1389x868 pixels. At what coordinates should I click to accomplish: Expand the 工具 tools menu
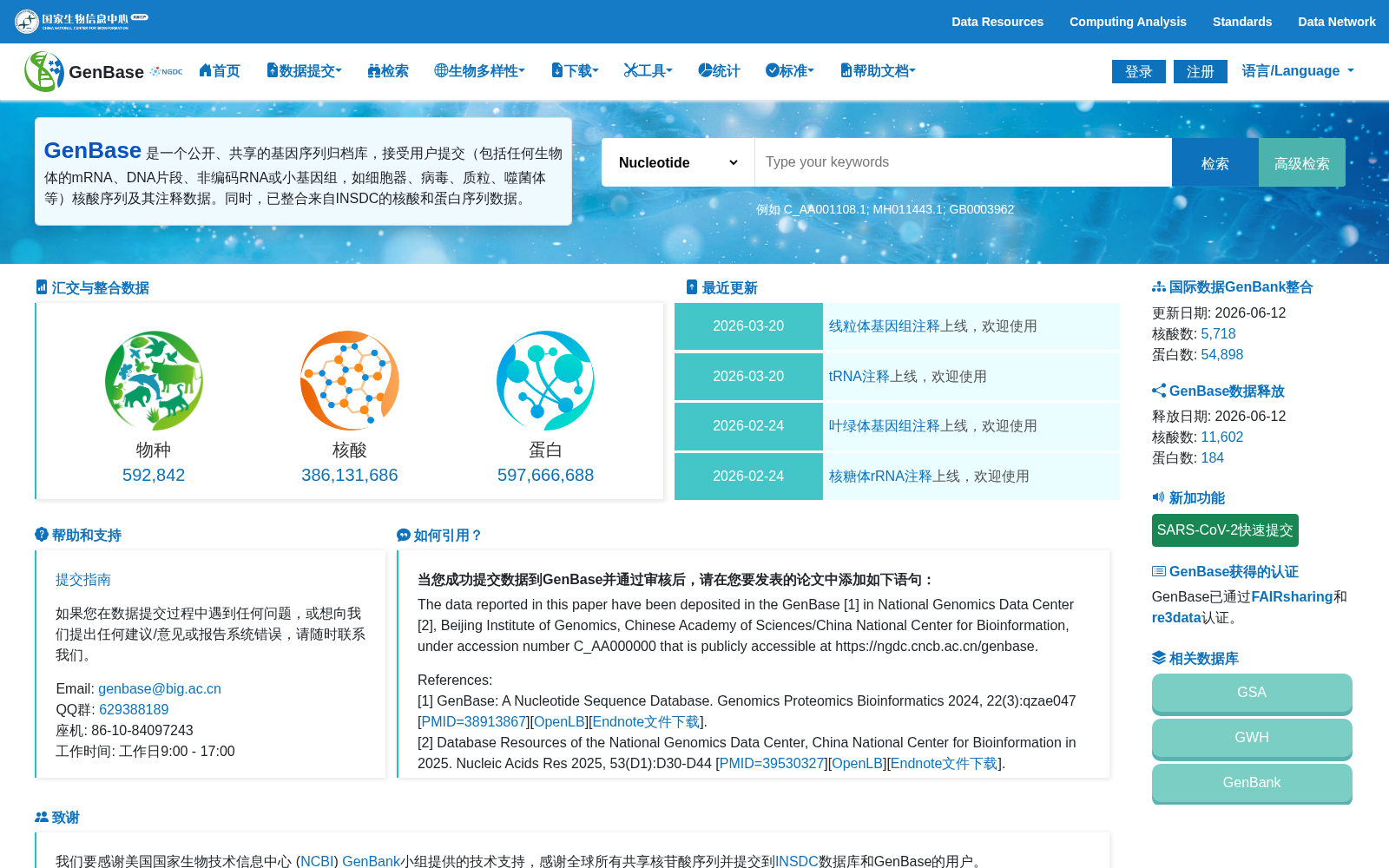point(648,71)
